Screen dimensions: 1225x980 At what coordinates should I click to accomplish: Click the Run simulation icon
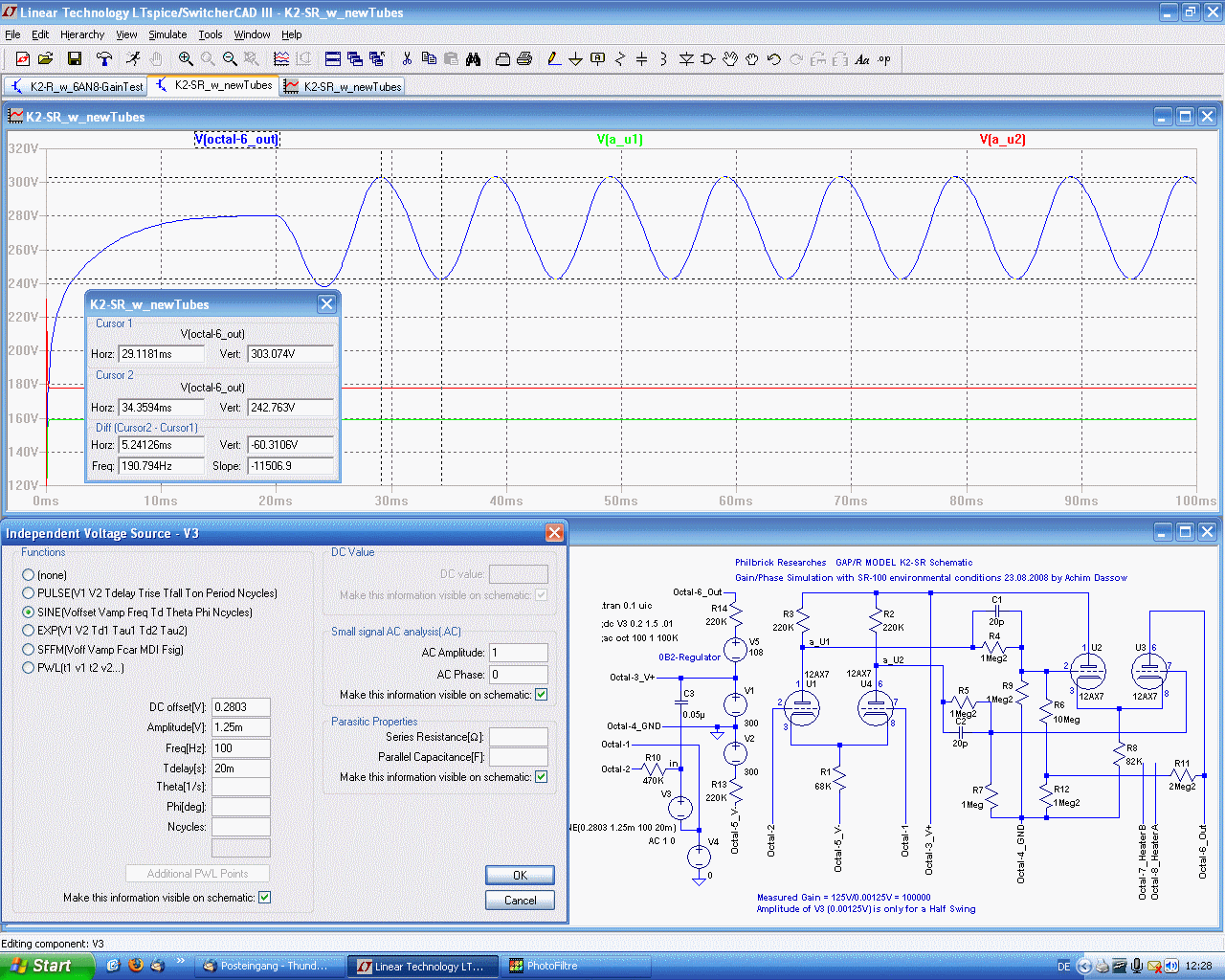tap(133, 59)
